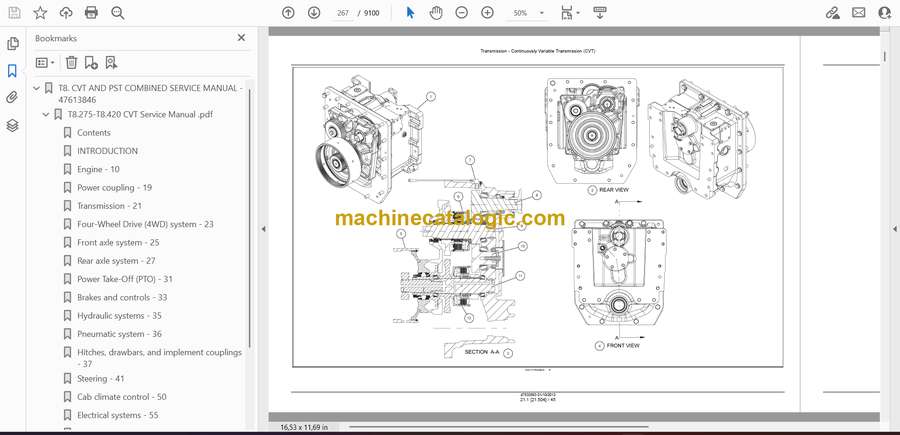Go to Rear axle system - 27
This screenshot has width=900, height=435.
(x=117, y=261)
